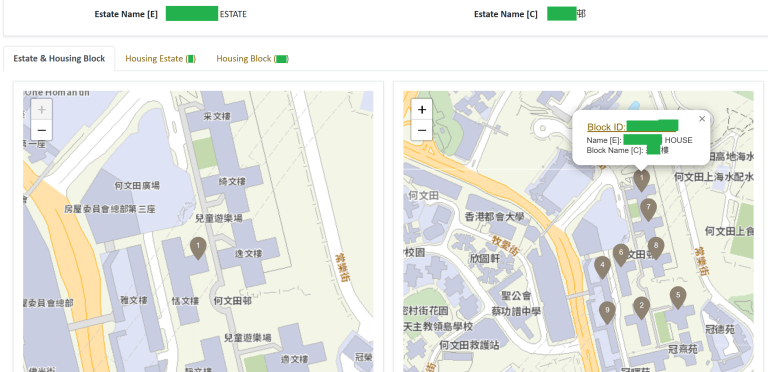Close the Block ID popup
Viewport: 768px width, 372px height.
click(702, 118)
